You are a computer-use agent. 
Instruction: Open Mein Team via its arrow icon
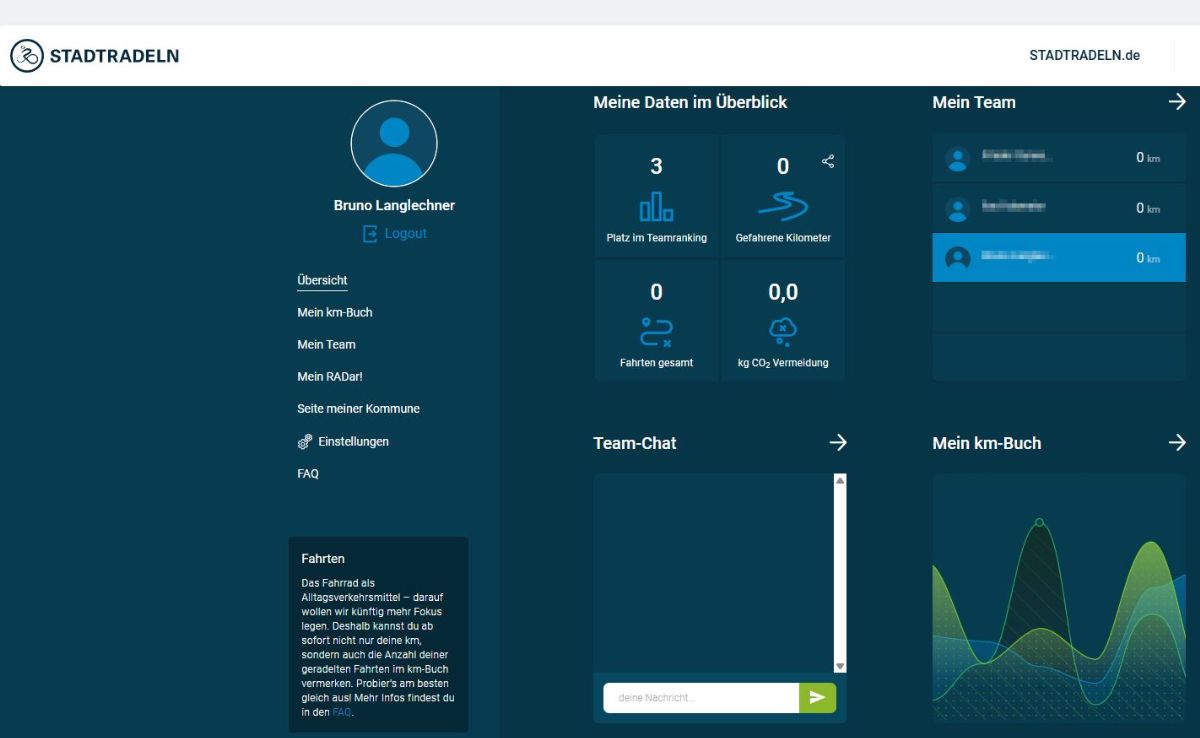click(1177, 102)
